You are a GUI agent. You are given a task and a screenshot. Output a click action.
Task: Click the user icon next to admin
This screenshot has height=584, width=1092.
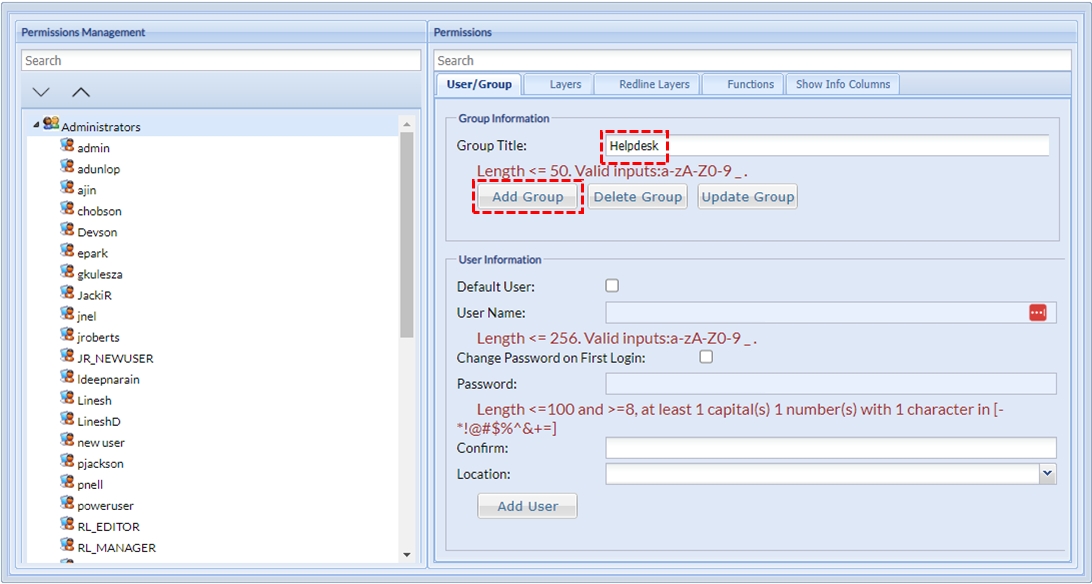coord(67,146)
